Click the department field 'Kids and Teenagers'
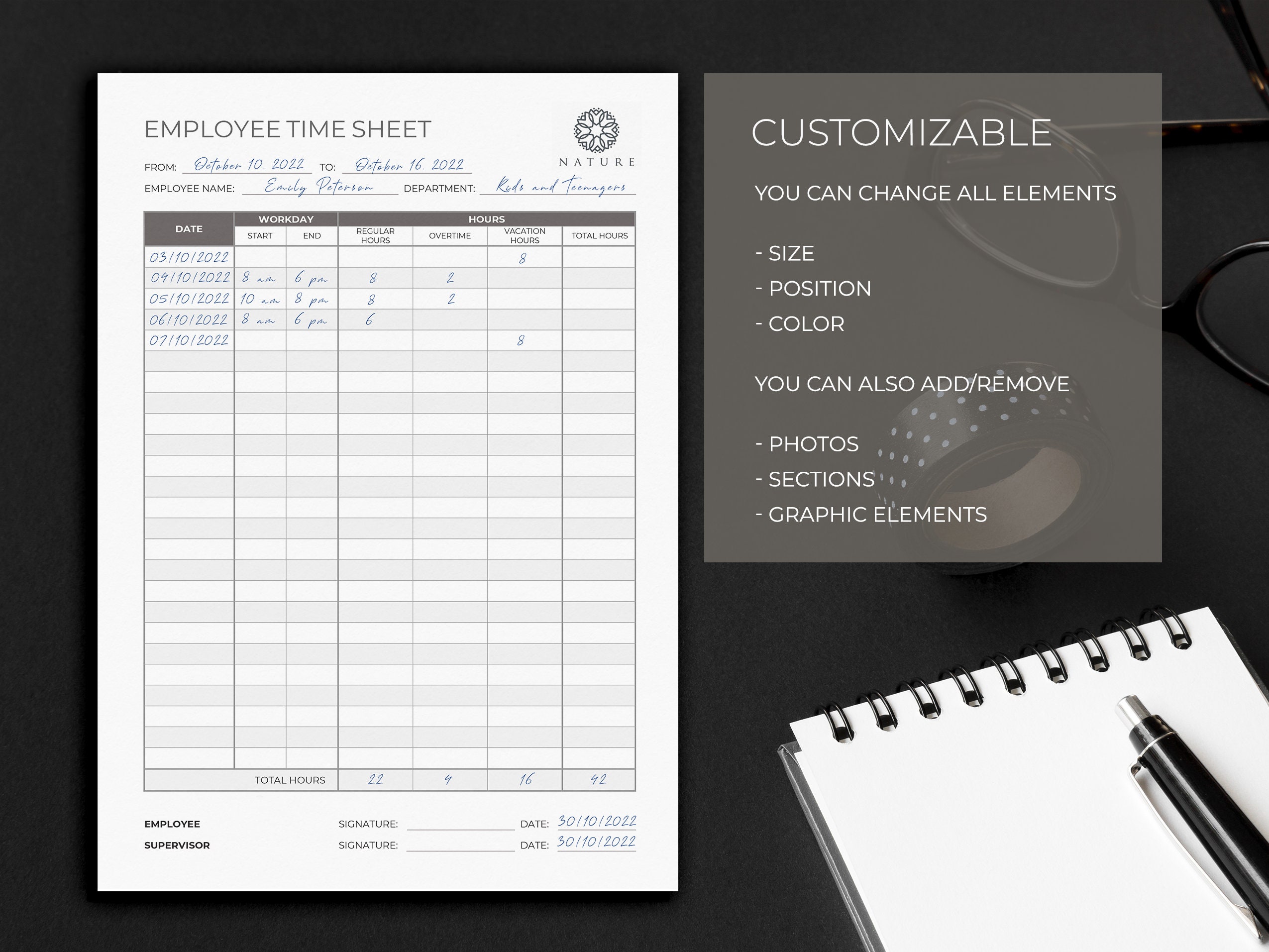This screenshot has height=952, width=1269. tap(558, 186)
